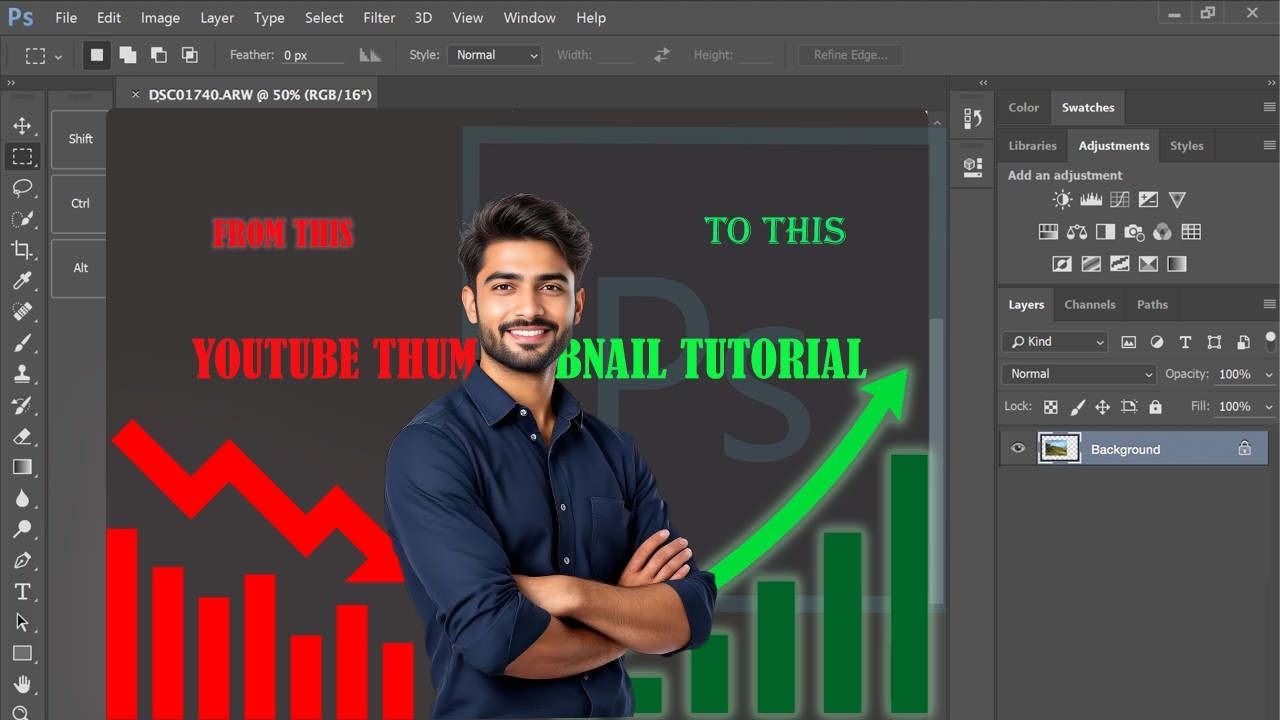Viewport: 1280px width, 720px height.
Task: Open the Fill slider dropdown arrow
Action: pos(1269,407)
